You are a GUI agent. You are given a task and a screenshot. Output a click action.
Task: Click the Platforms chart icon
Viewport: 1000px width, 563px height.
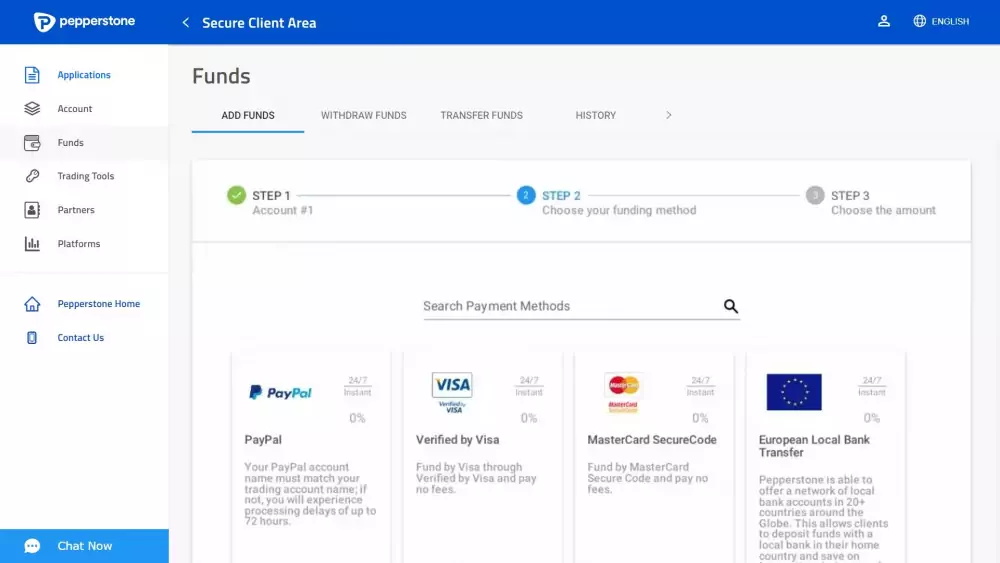32,244
